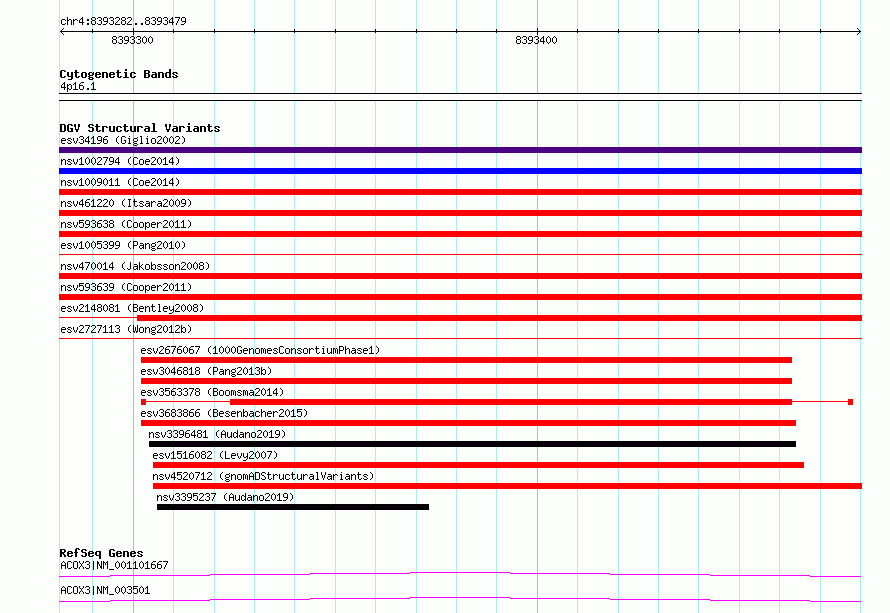The width and height of the screenshot is (890, 613).
Task: Open esv3046818 (Pang2013b) variant
Action: click(x=206, y=371)
